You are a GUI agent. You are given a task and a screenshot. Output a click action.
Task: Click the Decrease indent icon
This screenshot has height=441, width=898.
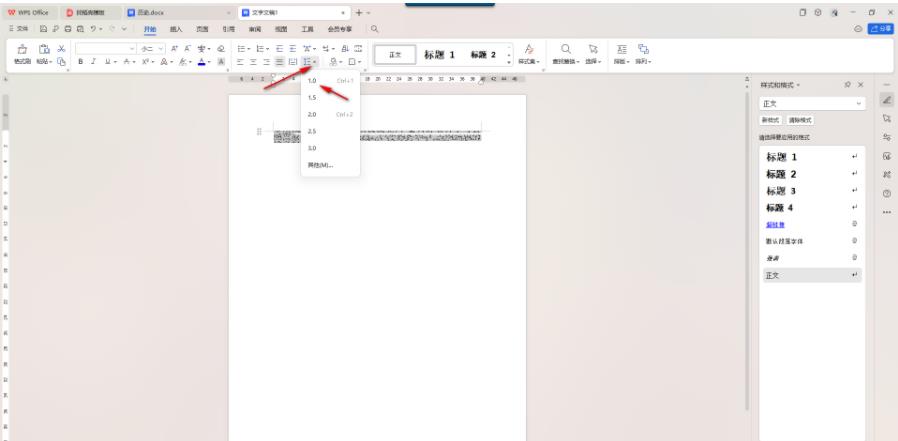coord(280,49)
